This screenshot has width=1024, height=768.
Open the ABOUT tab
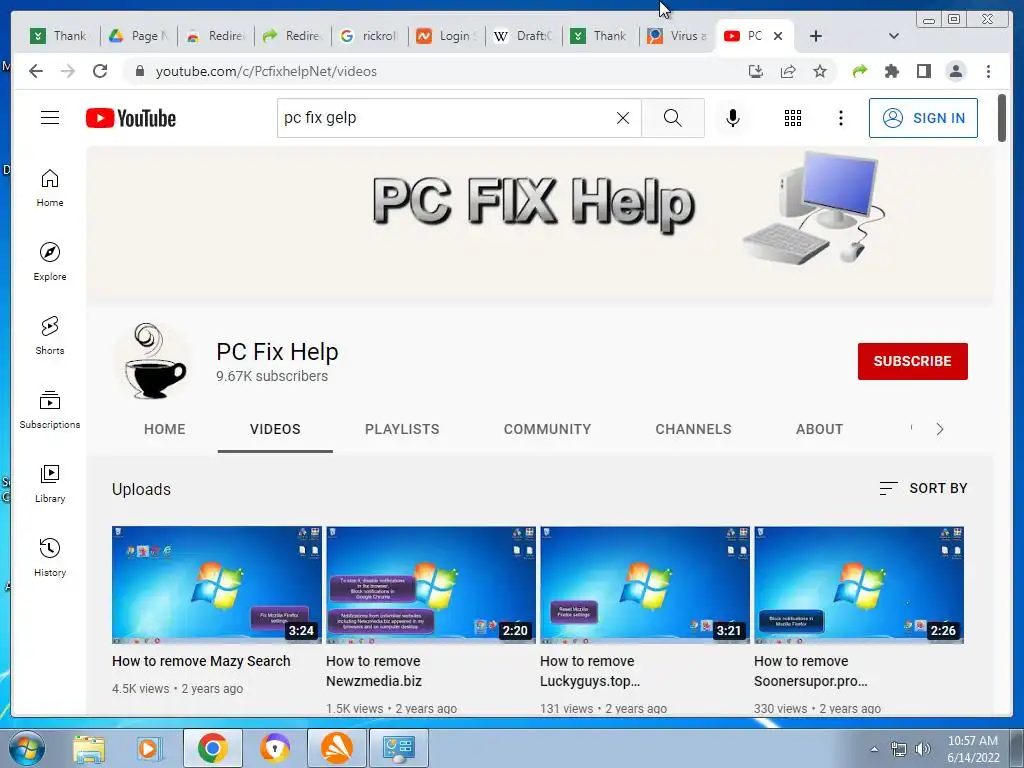tap(819, 429)
